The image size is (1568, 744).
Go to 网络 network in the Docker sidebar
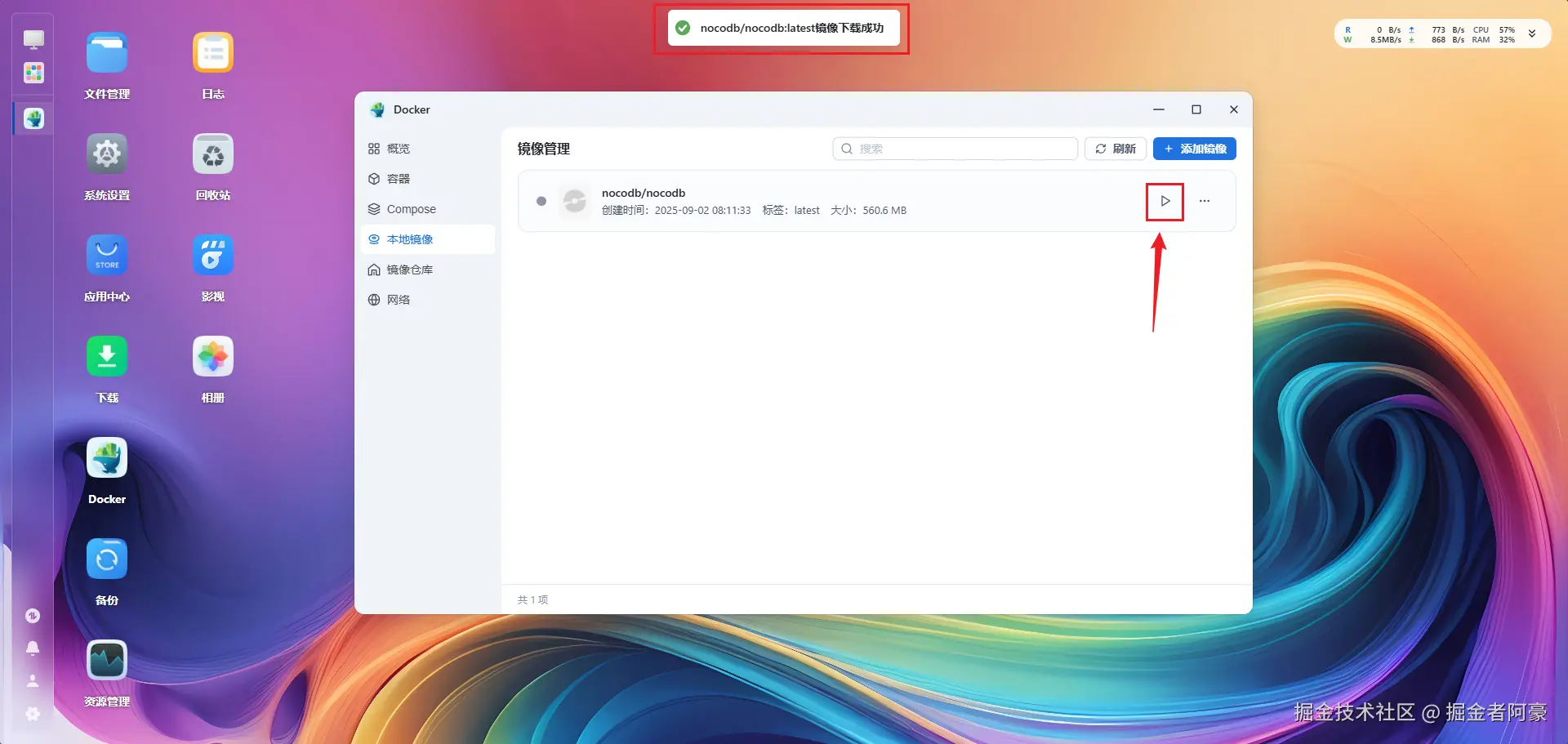click(428, 300)
